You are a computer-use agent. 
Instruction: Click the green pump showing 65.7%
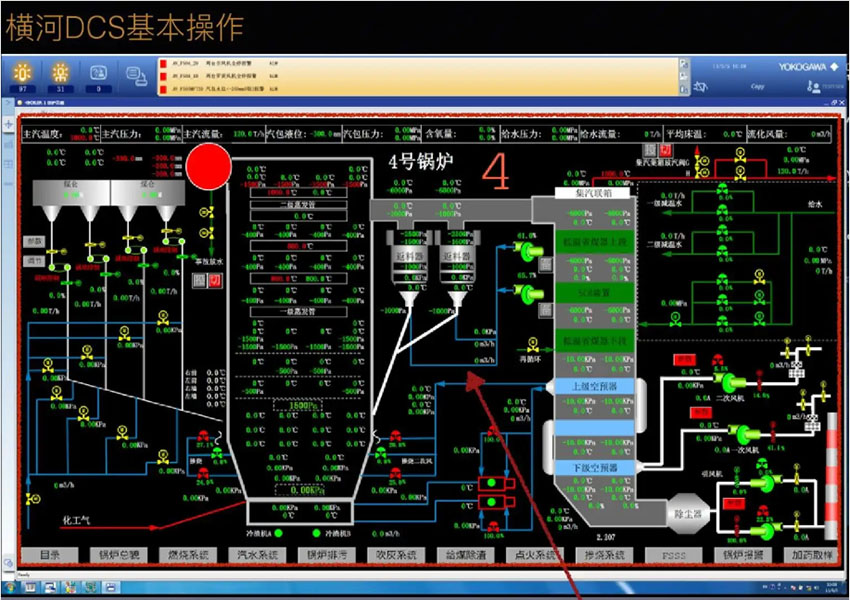(x=528, y=294)
